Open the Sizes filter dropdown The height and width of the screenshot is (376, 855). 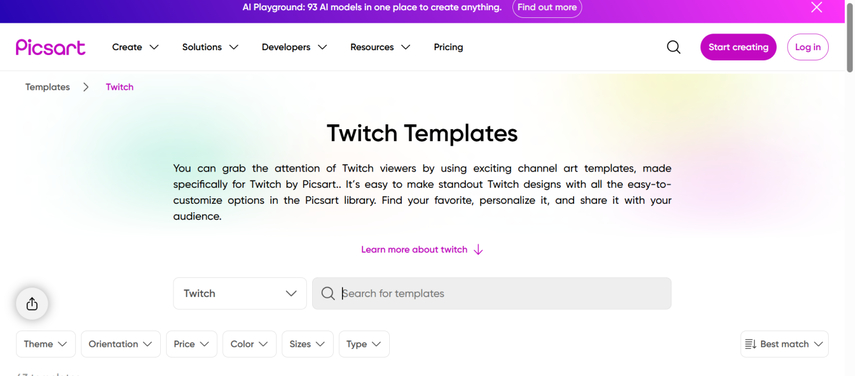[x=308, y=344]
